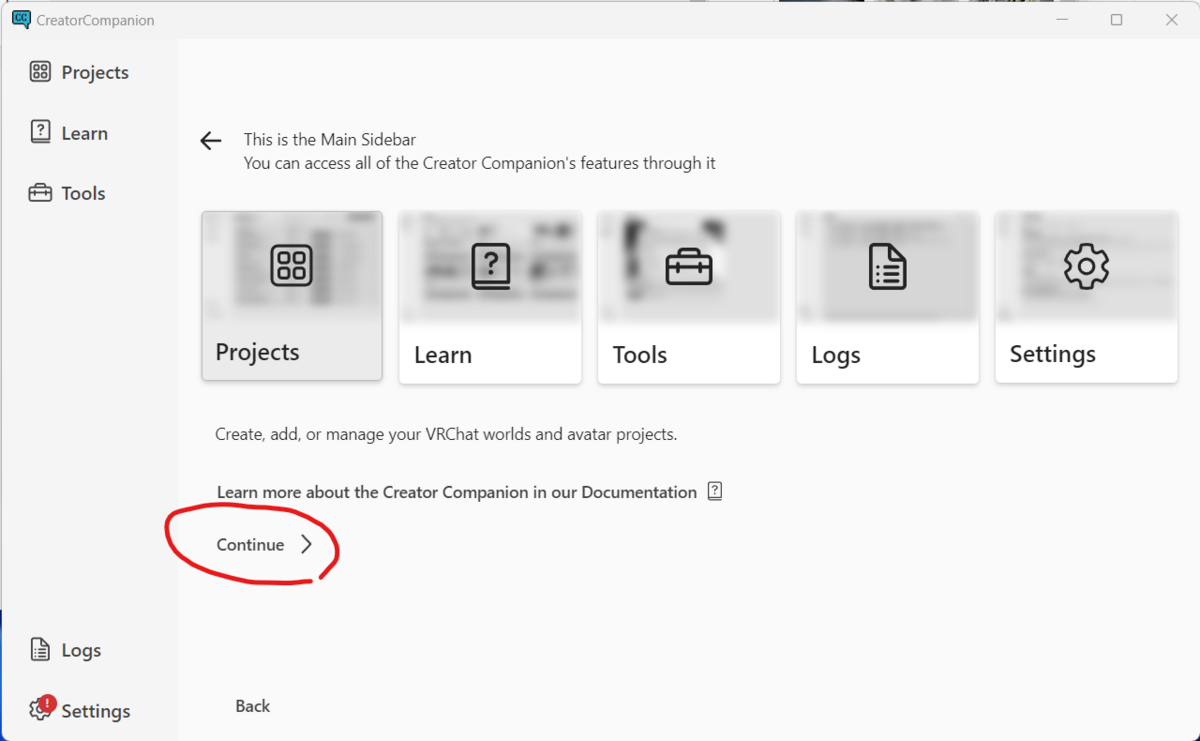Click the Settings gear icon with alert badge
The image size is (1200, 741).
pos(41,709)
